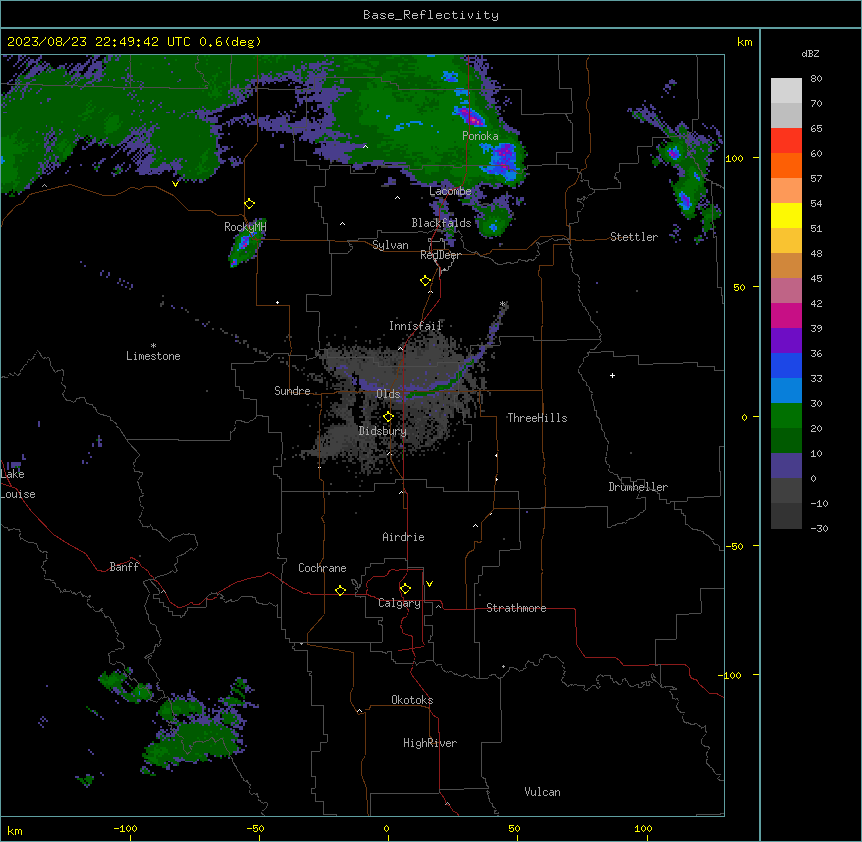Screen dimensions: 862x842
Task: Click the asterisk marker above Limestone
Action: (x=153, y=346)
